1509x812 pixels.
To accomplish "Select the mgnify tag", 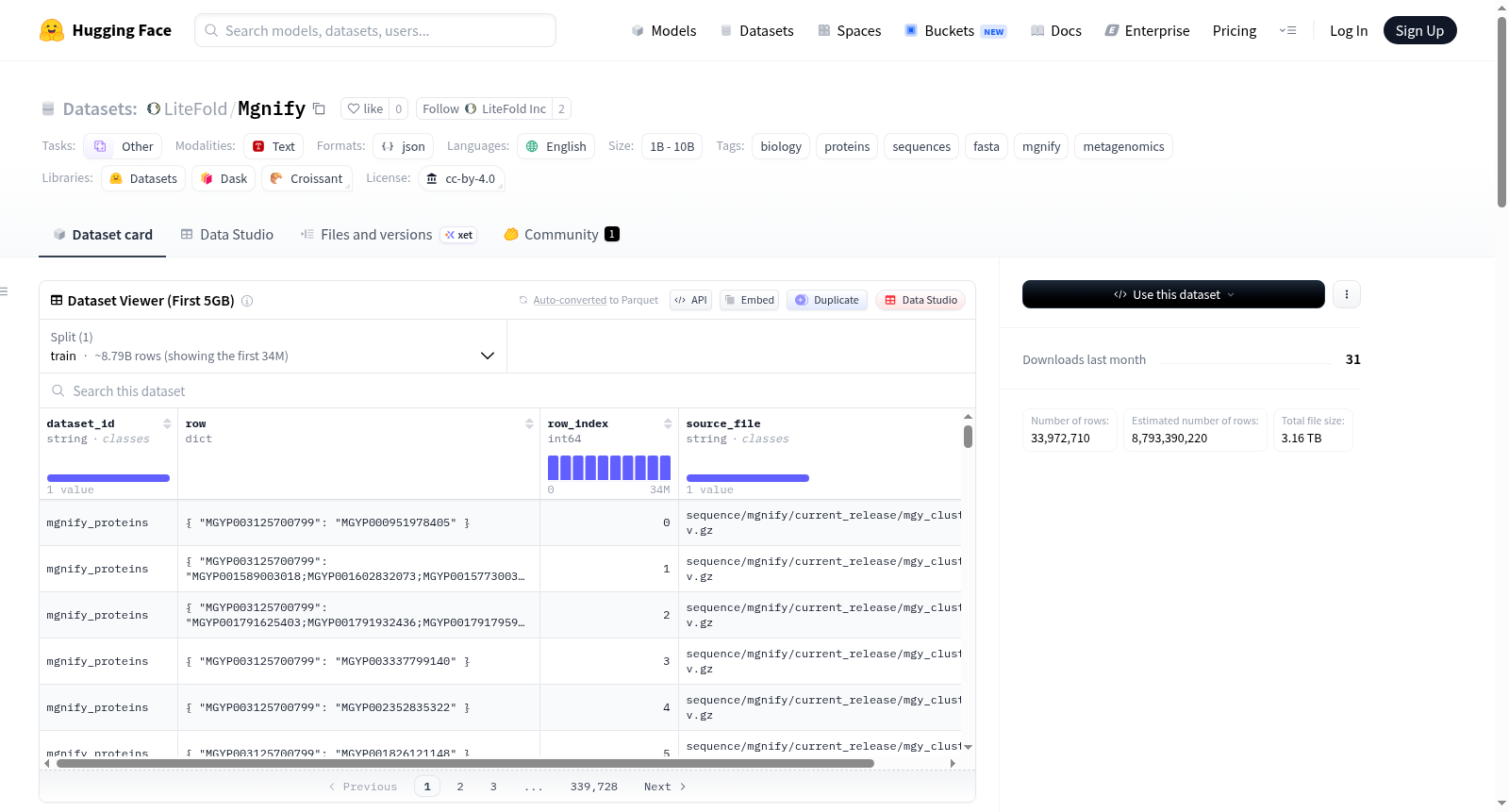I will tap(1041, 146).
